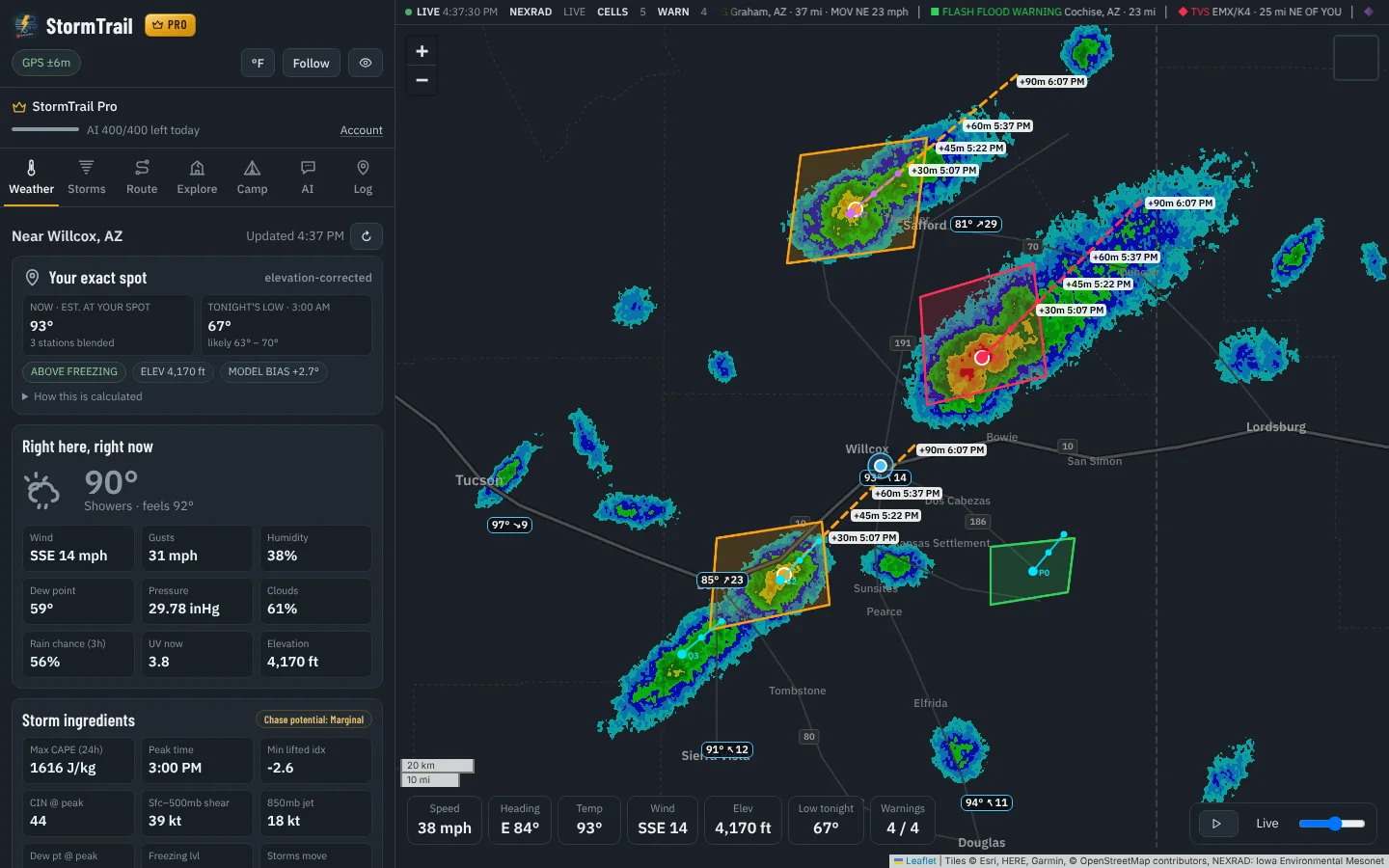Play the radar animation
1389x868 pixels.
pyautogui.click(x=1216, y=824)
